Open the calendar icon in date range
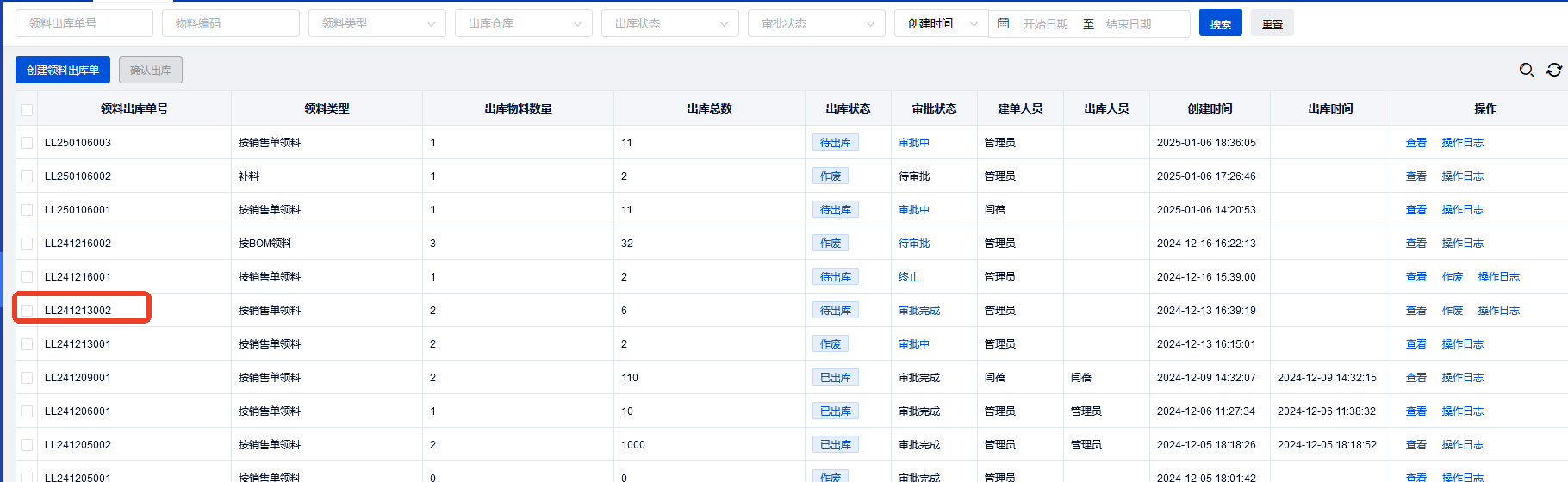 (x=1004, y=23)
